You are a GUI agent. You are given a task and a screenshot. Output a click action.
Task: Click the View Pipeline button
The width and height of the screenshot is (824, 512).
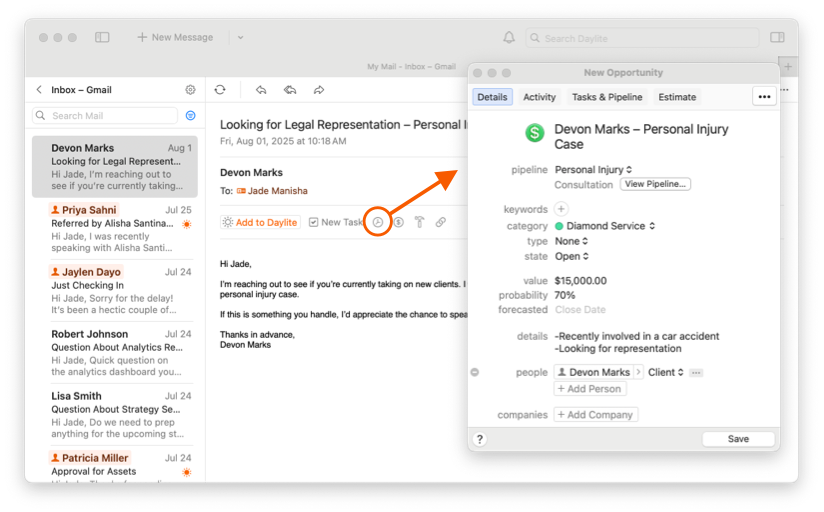pyautogui.click(x=655, y=185)
